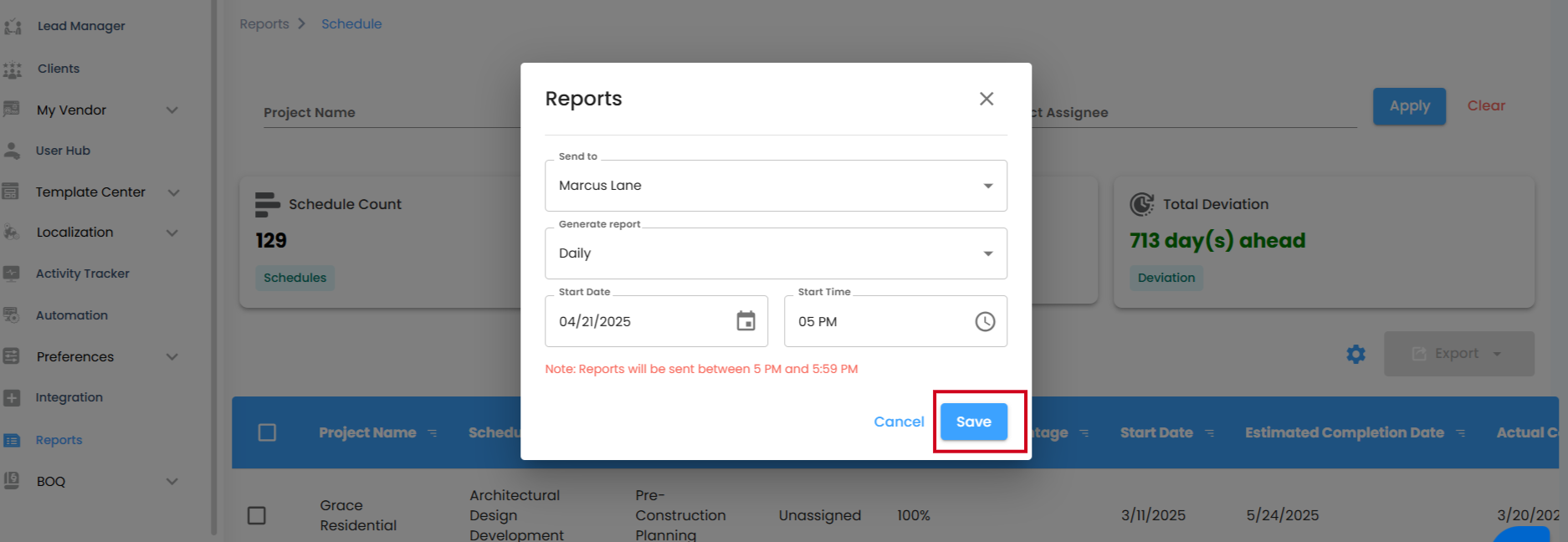
Task: Click the Start Time field 05 PM
Action: pyautogui.click(x=895, y=321)
